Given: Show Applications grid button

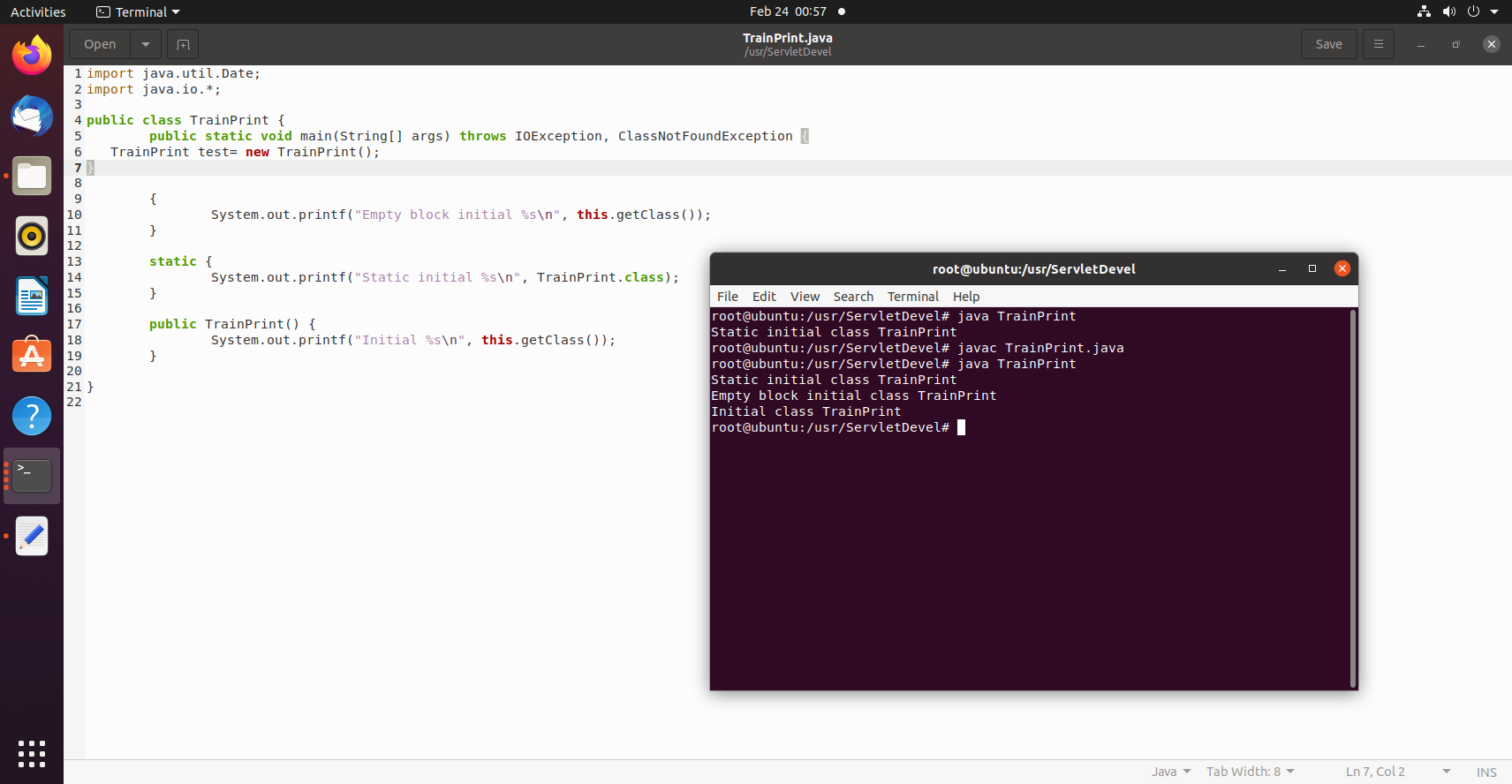Looking at the screenshot, I should [32, 753].
